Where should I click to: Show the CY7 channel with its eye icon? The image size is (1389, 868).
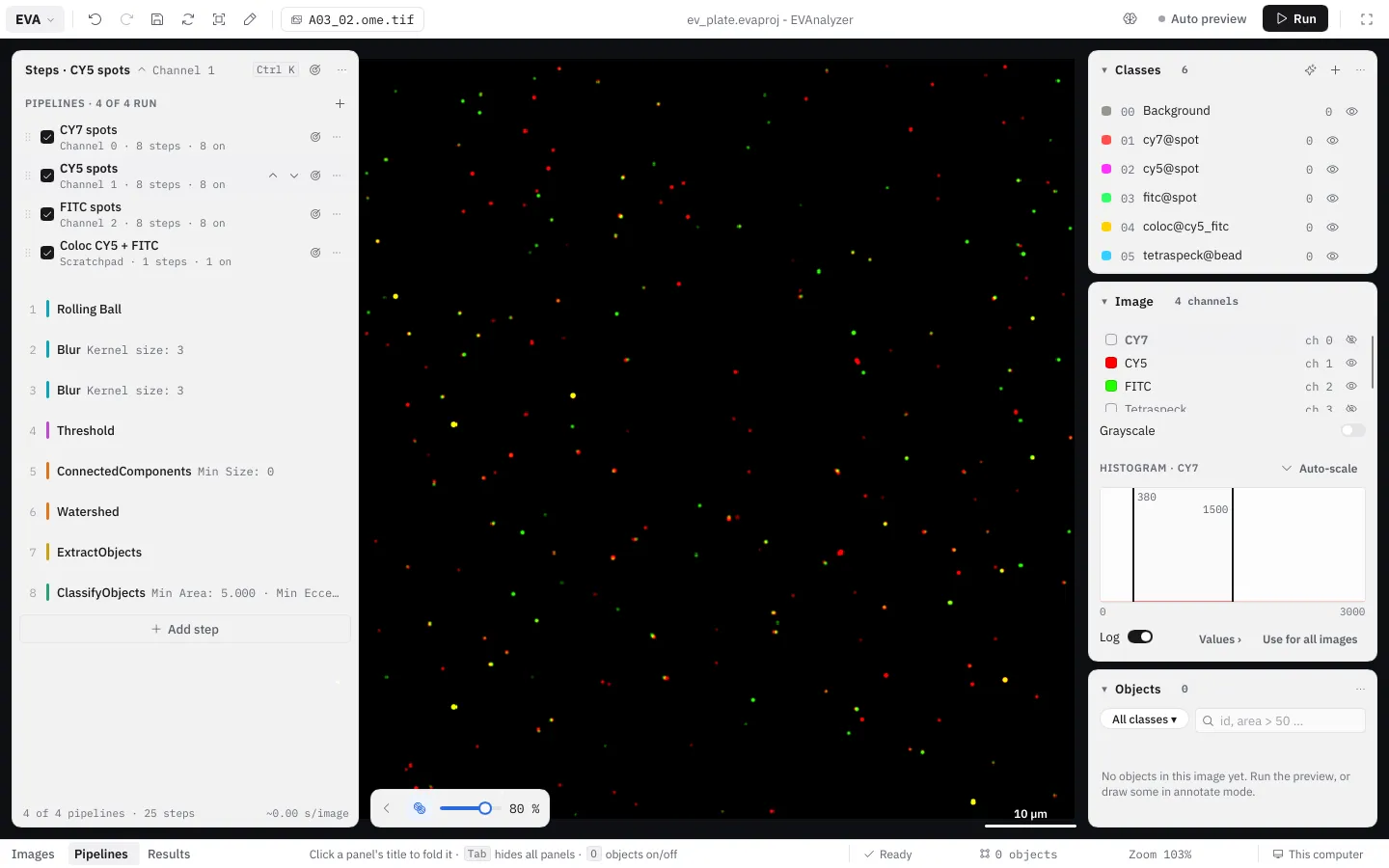click(x=1351, y=339)
